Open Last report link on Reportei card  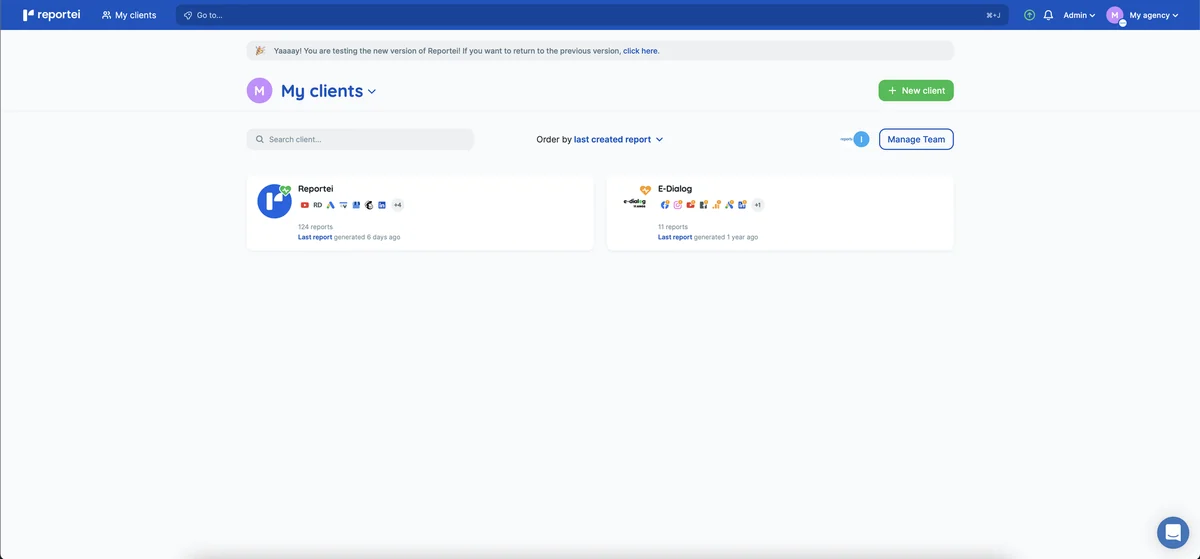tap(315, 237)
